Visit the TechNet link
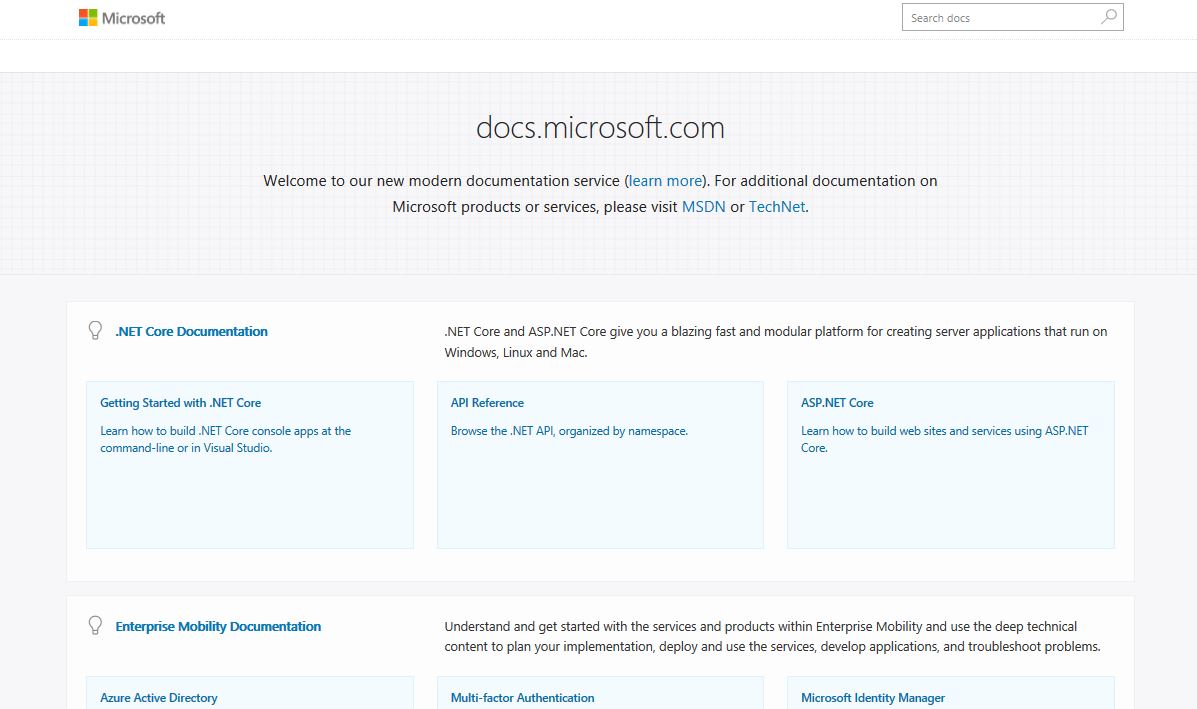The height and width of the screenshot is (709, 1197). (776, 207)
